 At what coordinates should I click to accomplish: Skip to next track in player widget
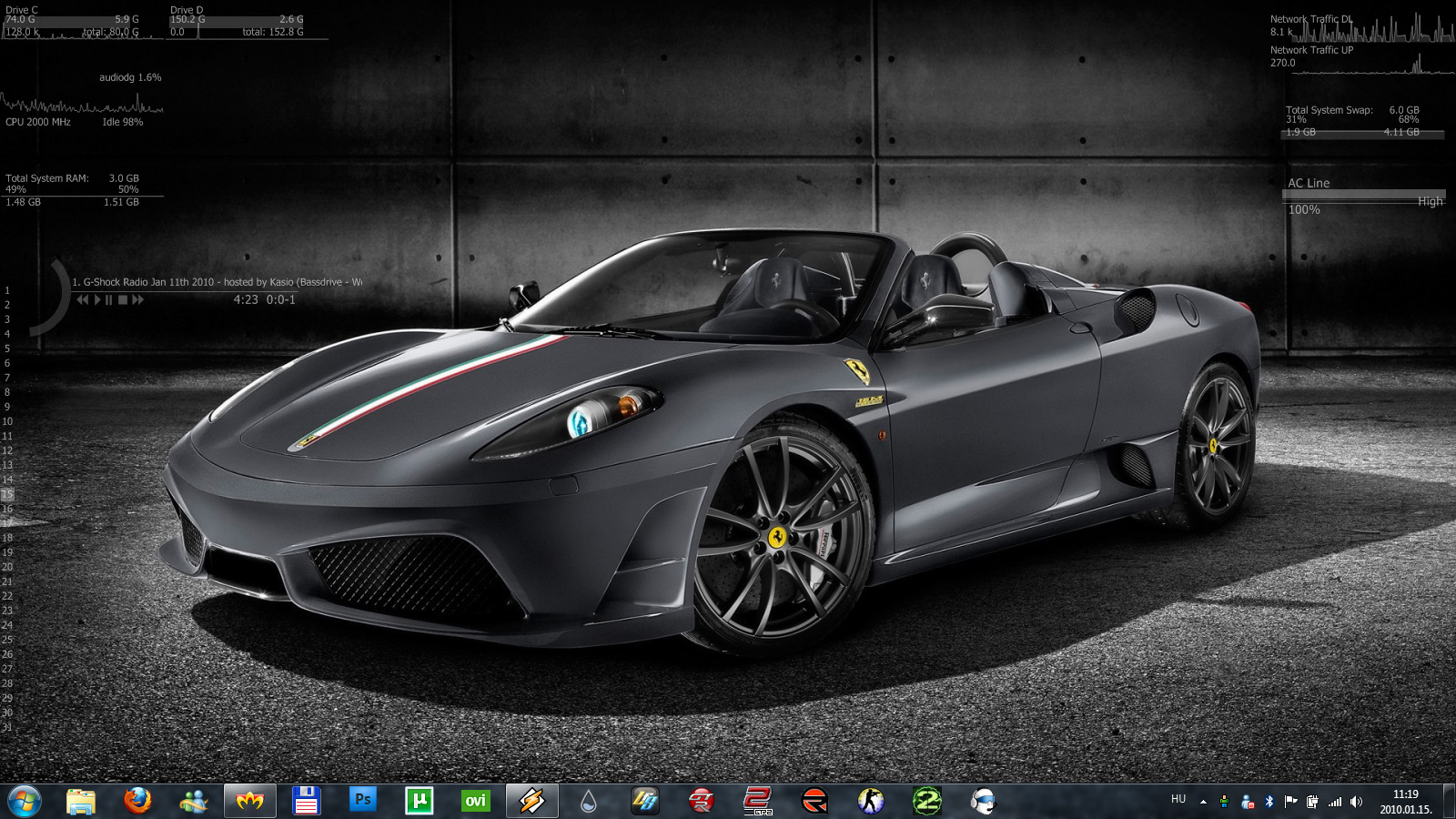tap(137, 300)
